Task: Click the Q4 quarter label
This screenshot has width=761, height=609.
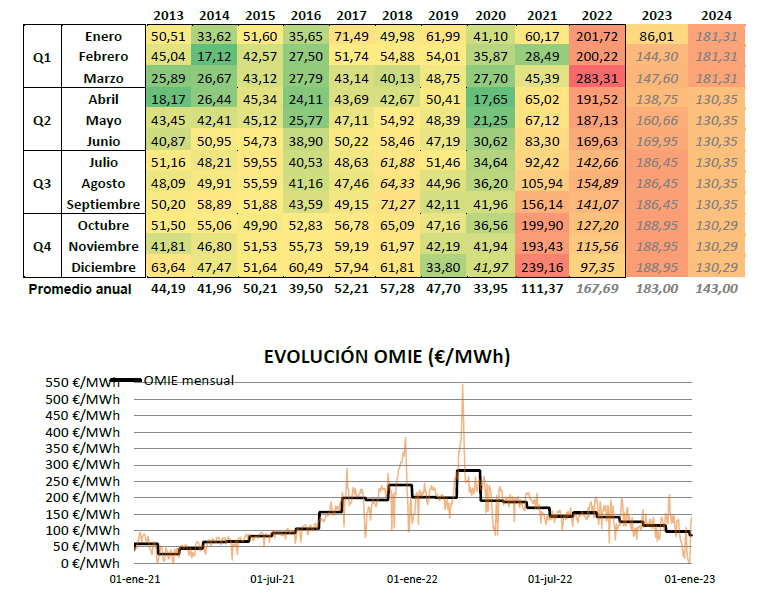Action: [x=42, y=247]
